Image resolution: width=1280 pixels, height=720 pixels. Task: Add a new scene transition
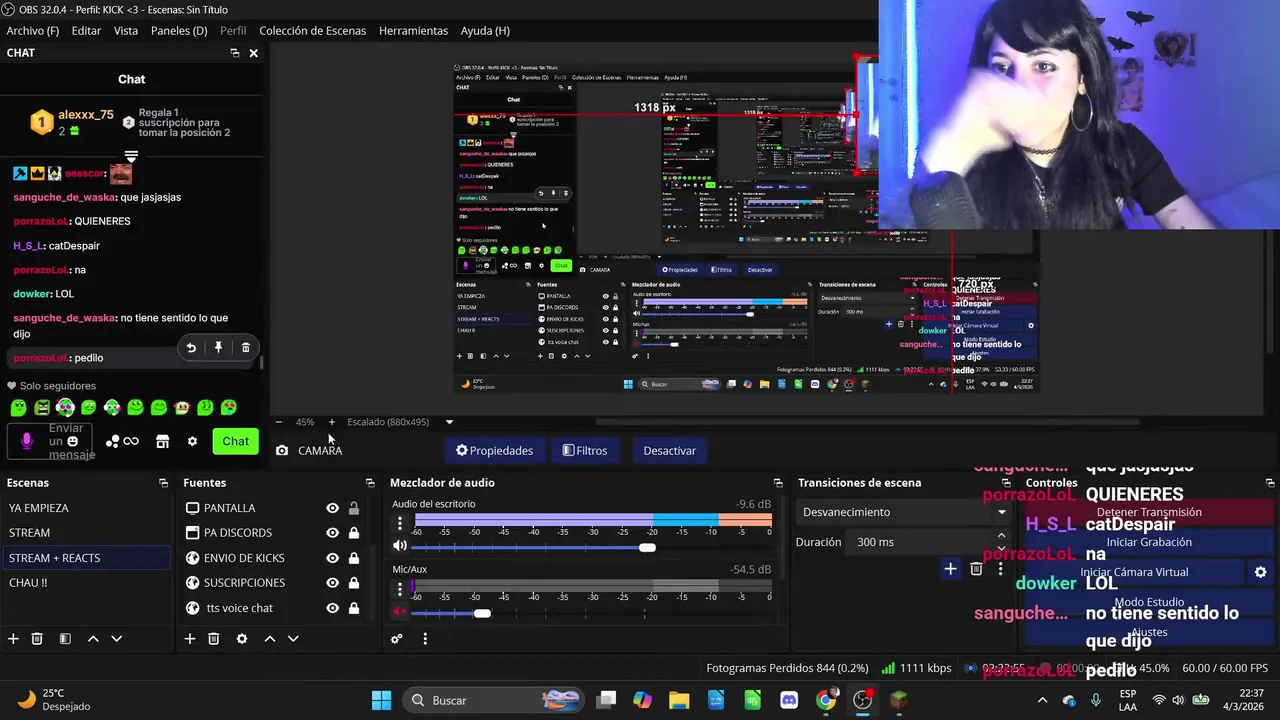click(x=950, y=569)
